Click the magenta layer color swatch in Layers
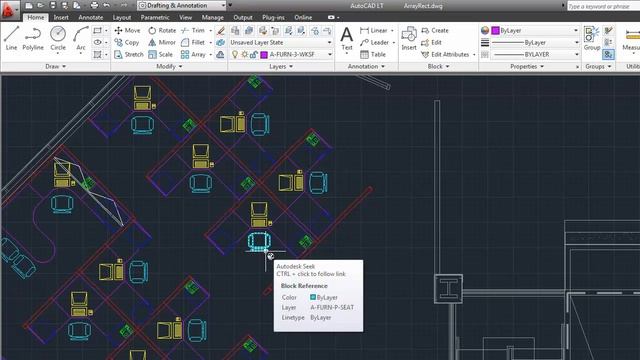Image resolution: width=640 pixels, height=360 pixels. click(264, 55)
